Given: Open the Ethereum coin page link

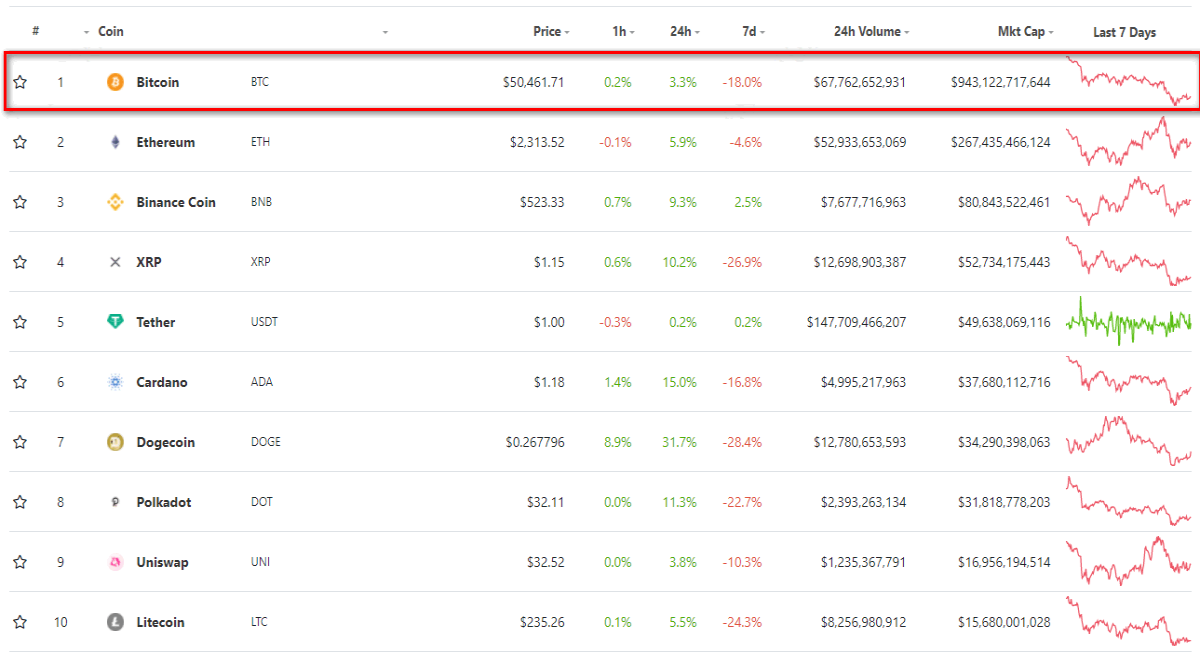Looking at the screenshot, I should click(166, 142).
